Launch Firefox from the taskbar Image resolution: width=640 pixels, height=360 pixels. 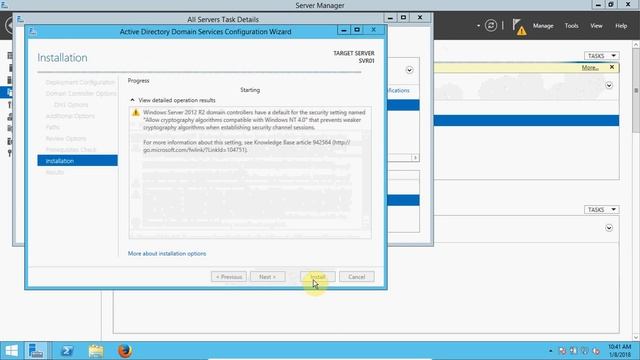click(x=124, y=351)
